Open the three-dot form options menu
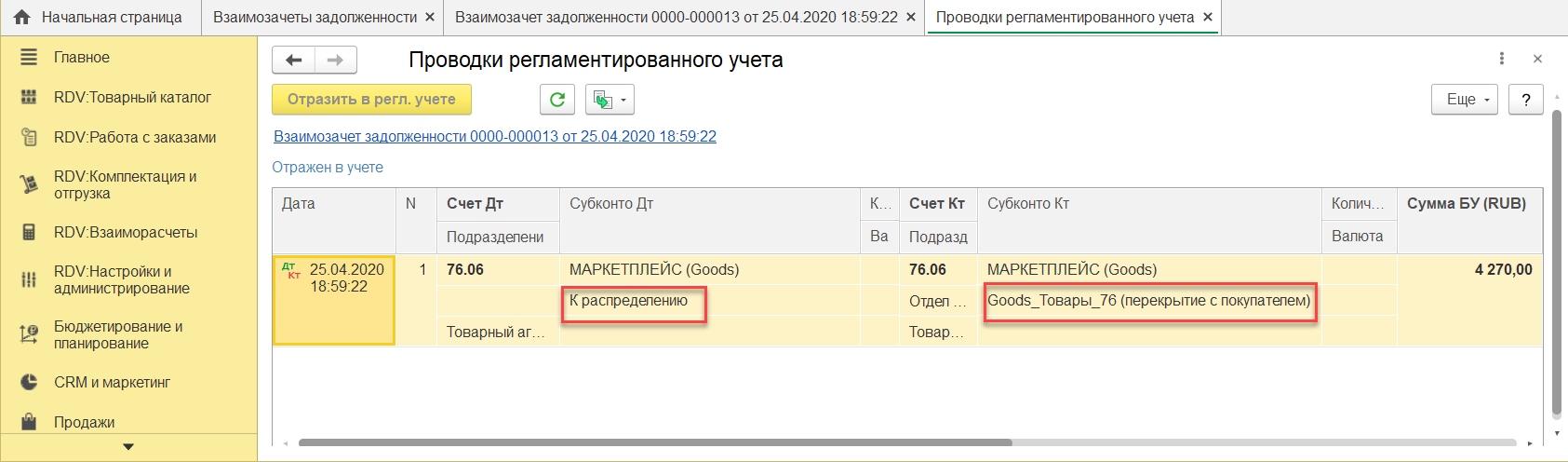Viewport: 1568px width, 462px height. [x=1501, y=59]
